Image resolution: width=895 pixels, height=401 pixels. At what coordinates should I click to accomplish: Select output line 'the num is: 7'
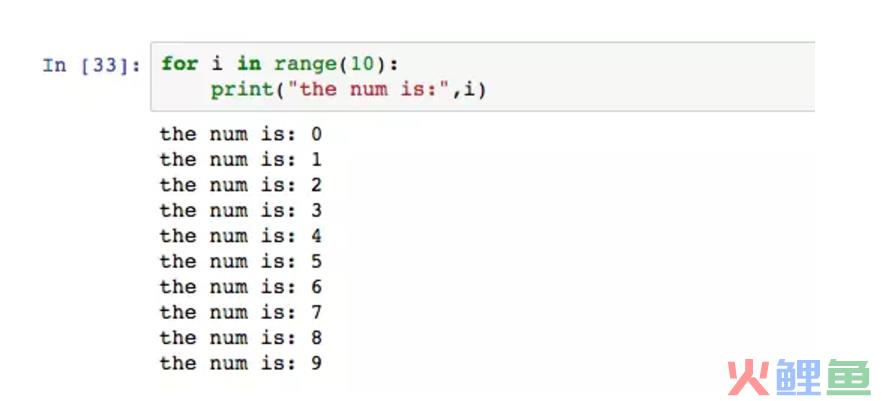pos(241,313)
